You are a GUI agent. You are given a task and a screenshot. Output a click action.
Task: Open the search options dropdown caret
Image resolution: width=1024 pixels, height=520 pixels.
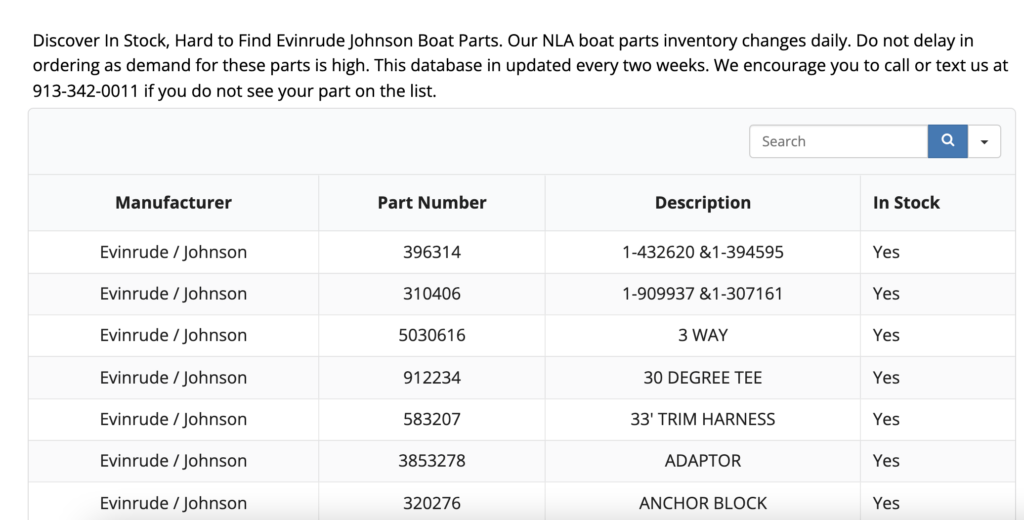[984, 142]
